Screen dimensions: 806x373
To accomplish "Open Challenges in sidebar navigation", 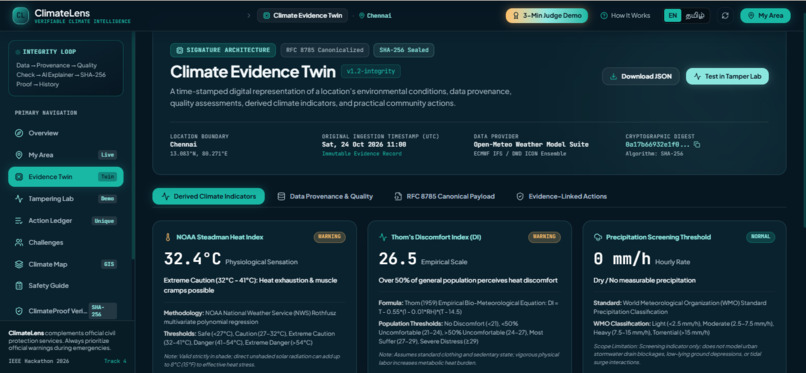I will pyautogui.click(x=66, y=243).
